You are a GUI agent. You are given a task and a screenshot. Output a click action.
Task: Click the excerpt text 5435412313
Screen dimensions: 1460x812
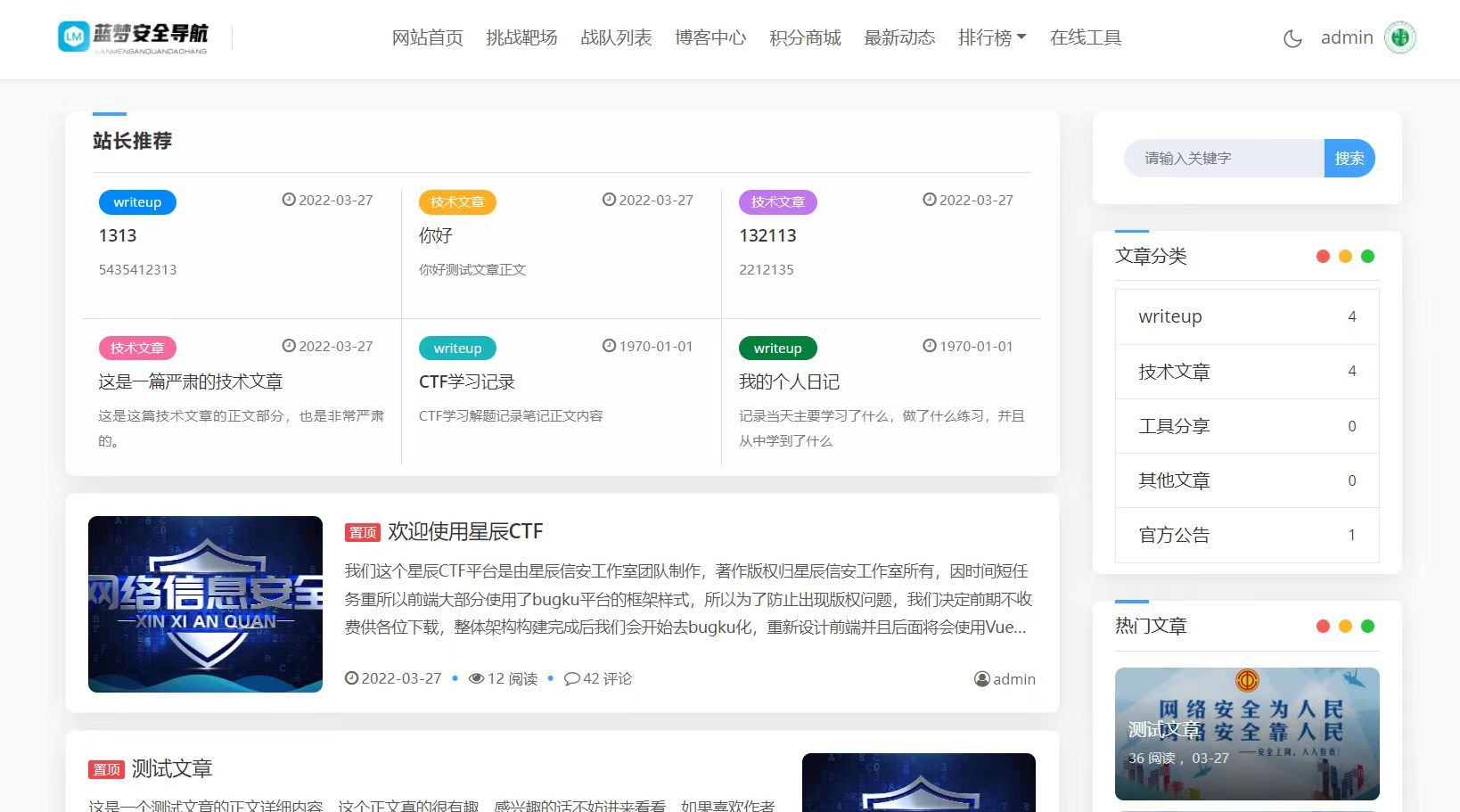tap(137, 269)
